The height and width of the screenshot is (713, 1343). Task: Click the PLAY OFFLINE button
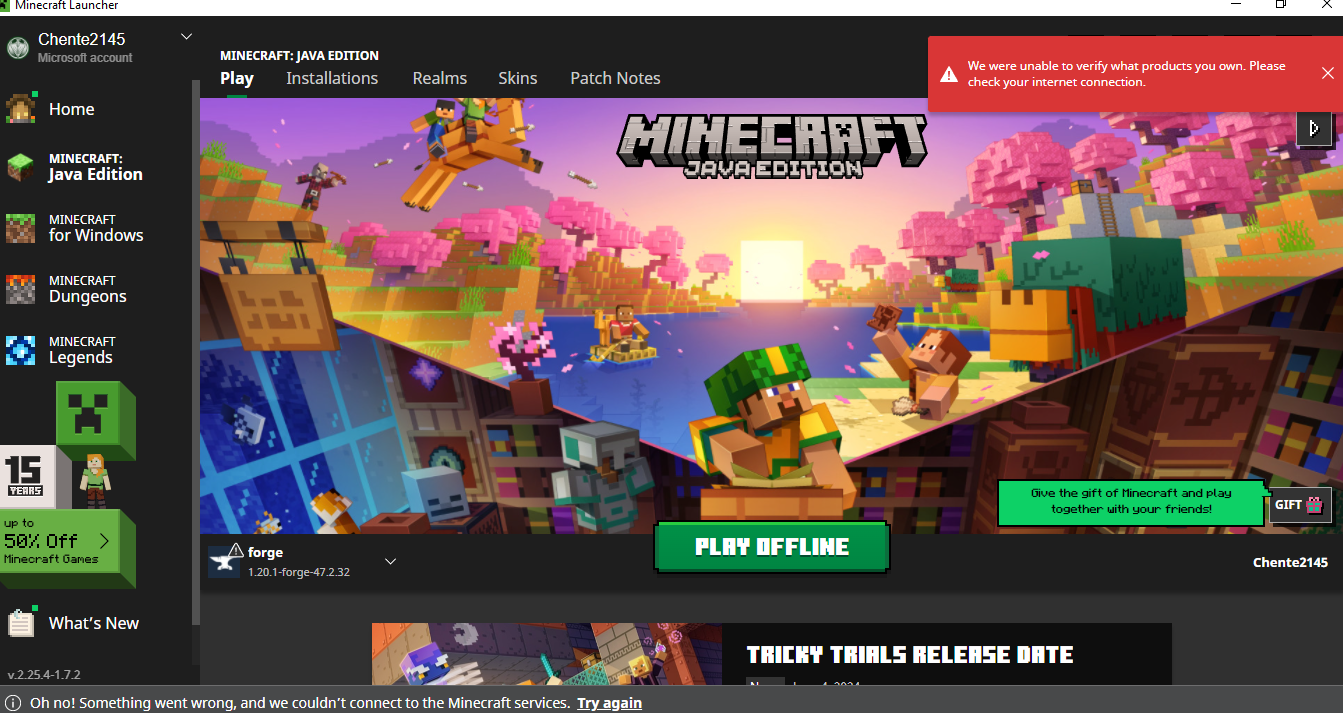[772, 547]
